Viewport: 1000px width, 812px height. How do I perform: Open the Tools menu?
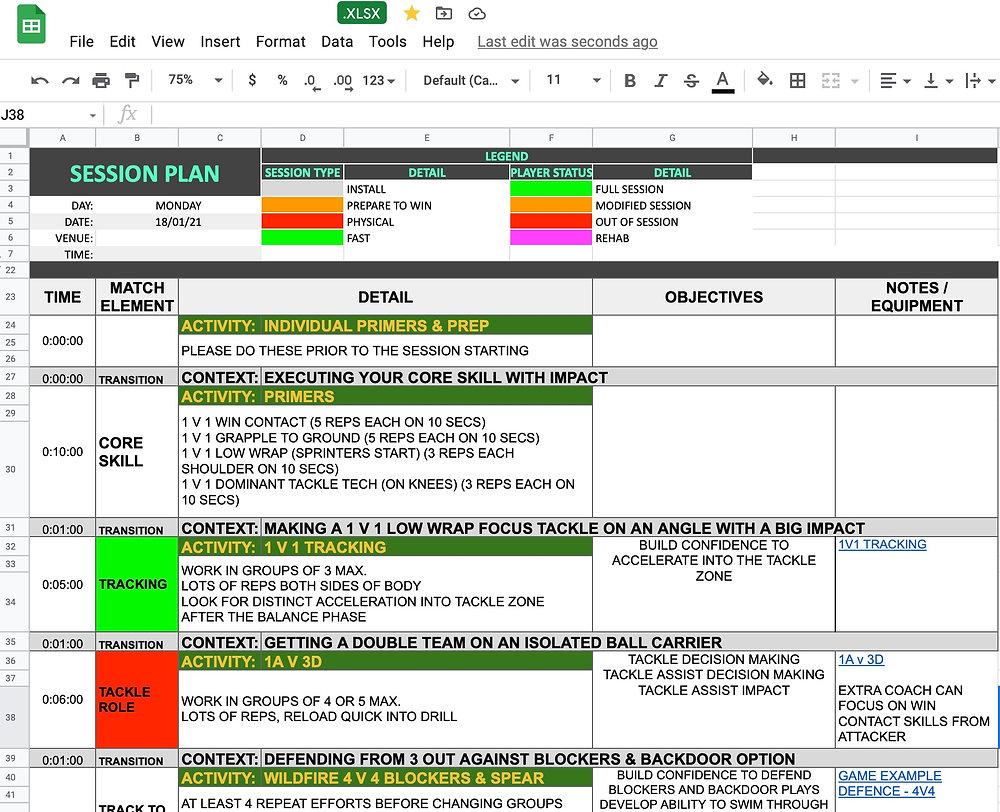click(x=388, y=41)
